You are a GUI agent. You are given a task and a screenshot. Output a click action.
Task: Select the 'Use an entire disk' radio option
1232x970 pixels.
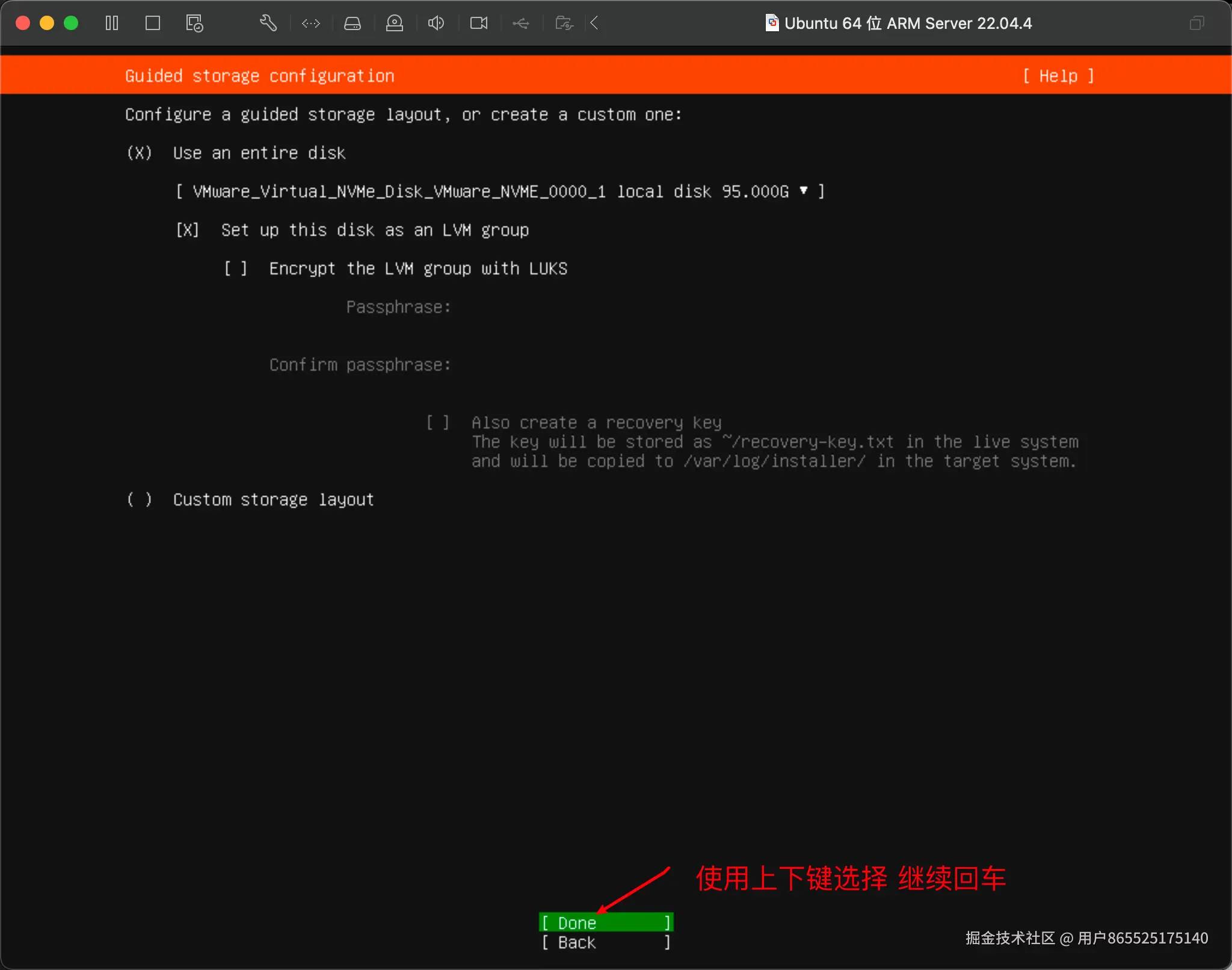[x=140, y=153]
